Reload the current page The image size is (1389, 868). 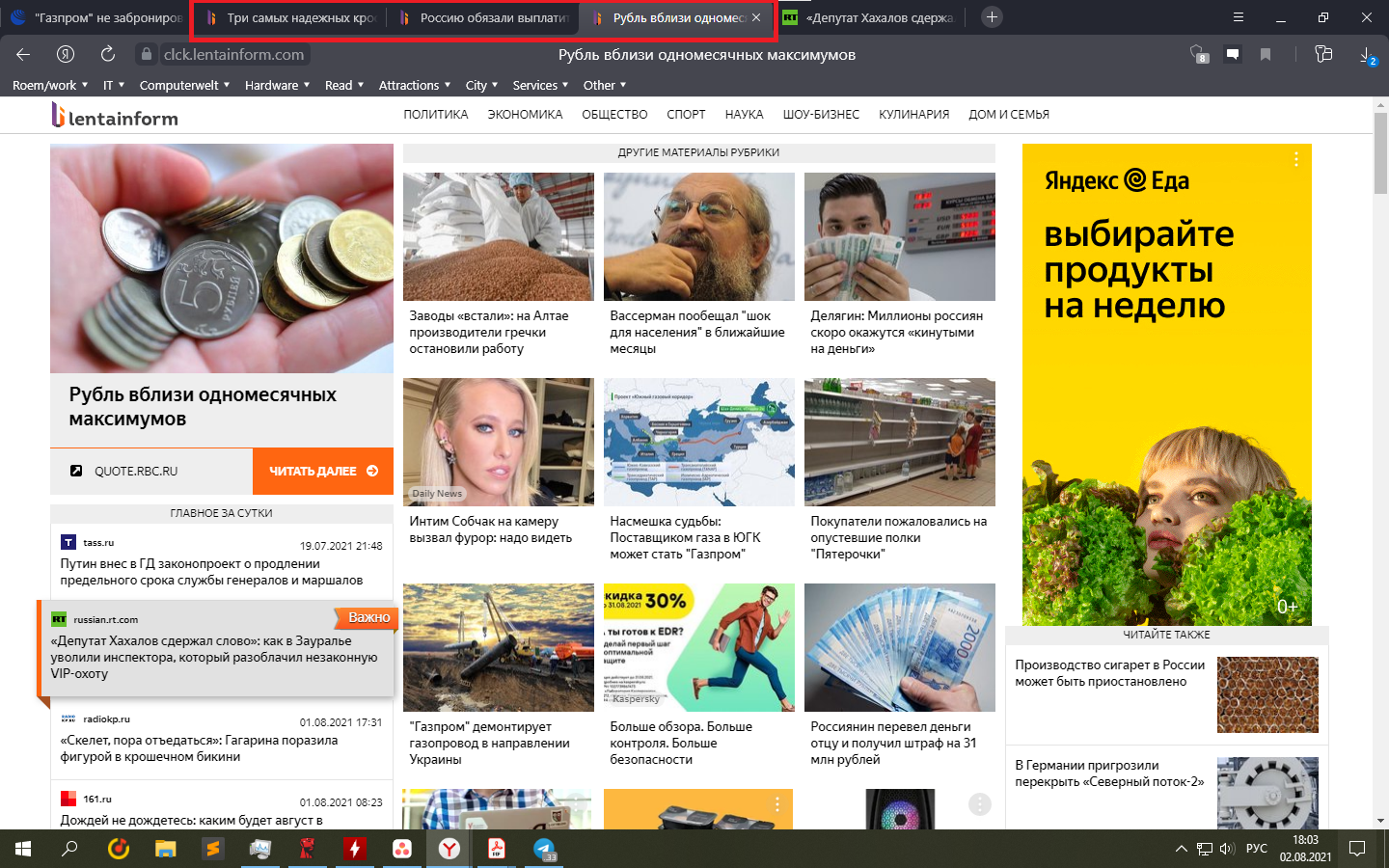click(108, 54)
